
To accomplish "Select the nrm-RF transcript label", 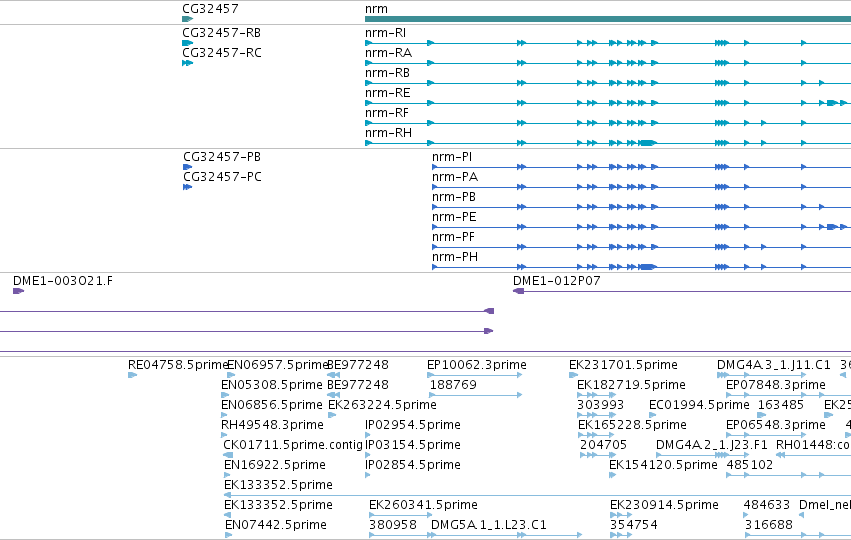I will (x=386, y=113).
